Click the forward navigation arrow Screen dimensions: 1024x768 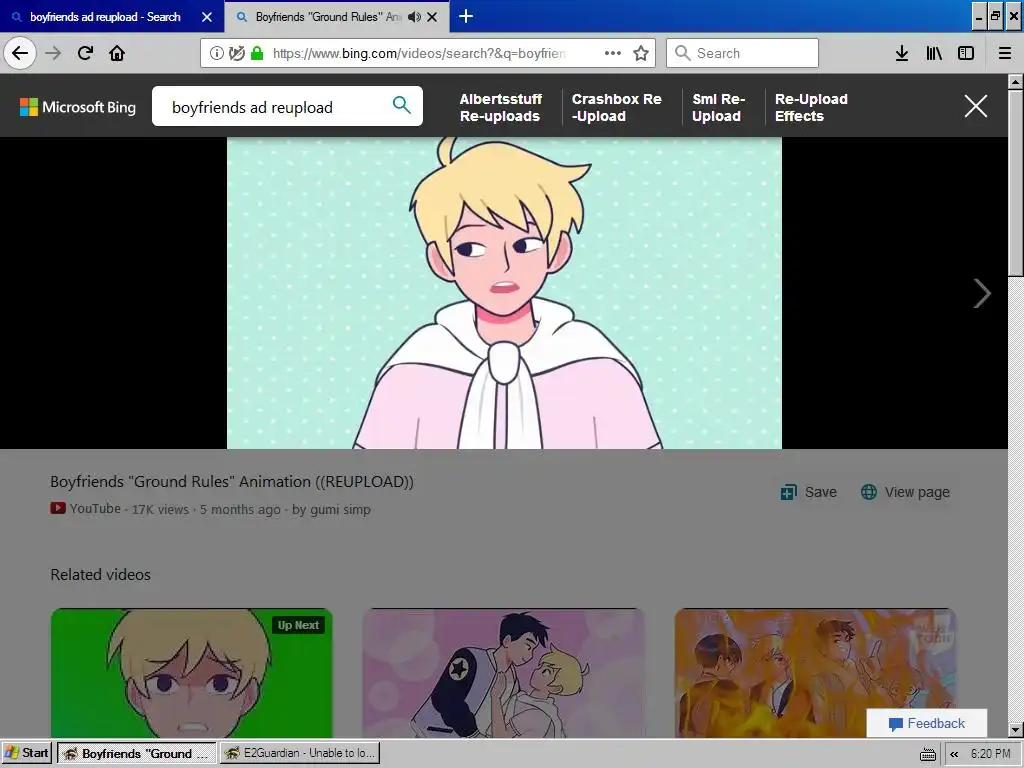click(x=53, y=53)
